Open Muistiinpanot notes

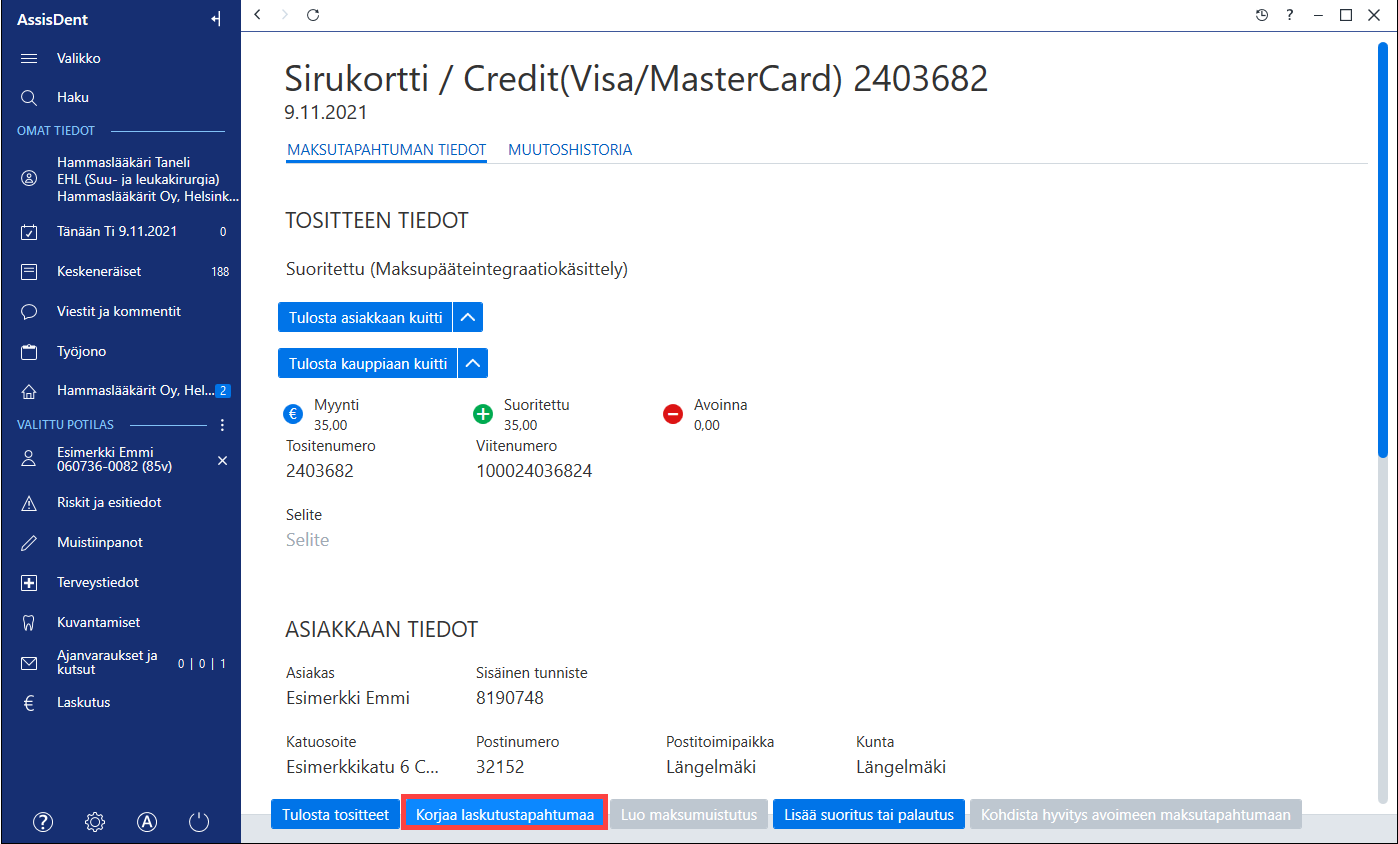coord(120,542)
